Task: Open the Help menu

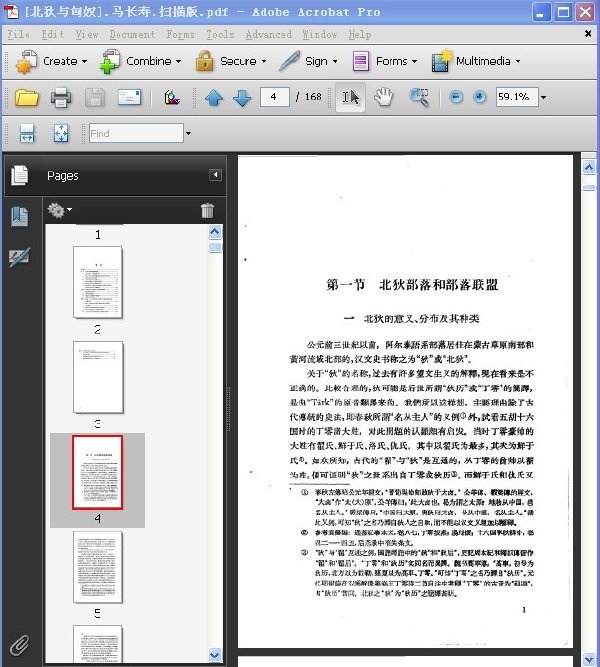Action: [x=360, y=34]
